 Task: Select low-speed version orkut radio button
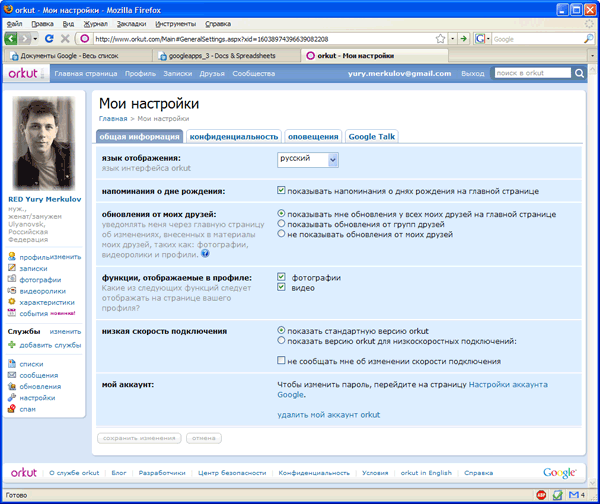(281, 340)
